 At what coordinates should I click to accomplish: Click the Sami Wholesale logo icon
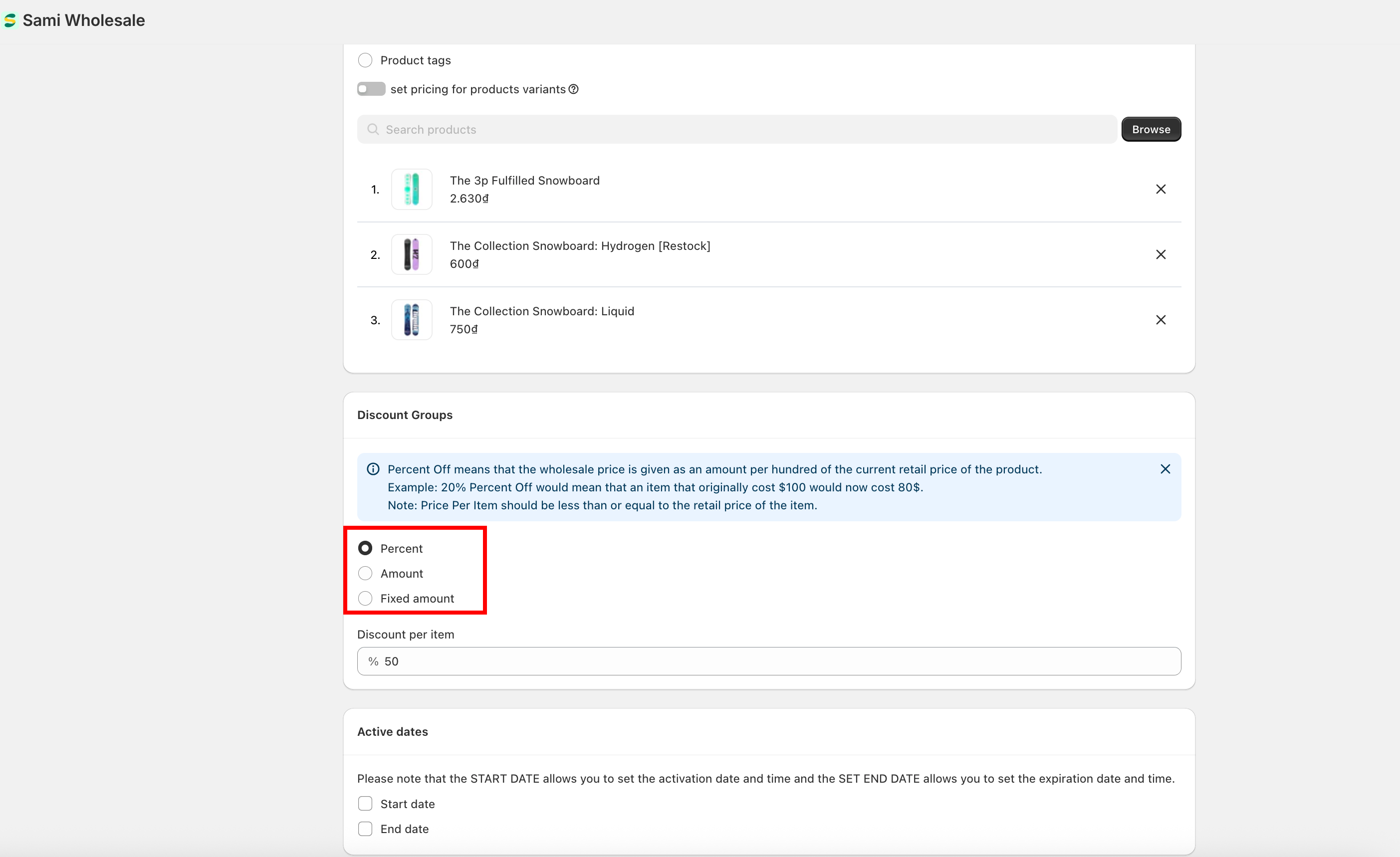9,20
